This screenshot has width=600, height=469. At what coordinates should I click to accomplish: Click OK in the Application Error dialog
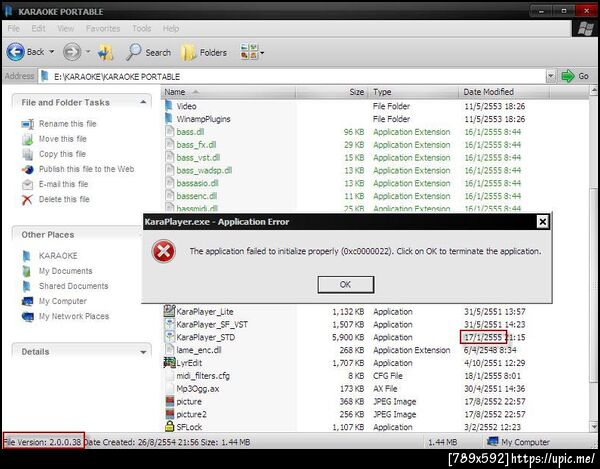[x=346, y=285]
